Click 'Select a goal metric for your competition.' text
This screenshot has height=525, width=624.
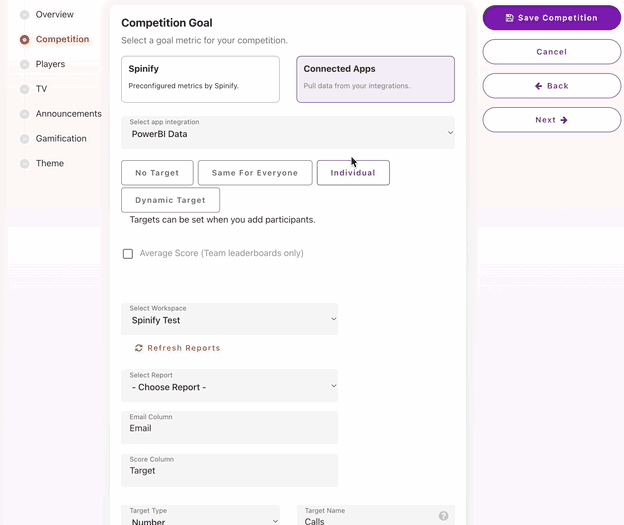[x=204, y=40]
